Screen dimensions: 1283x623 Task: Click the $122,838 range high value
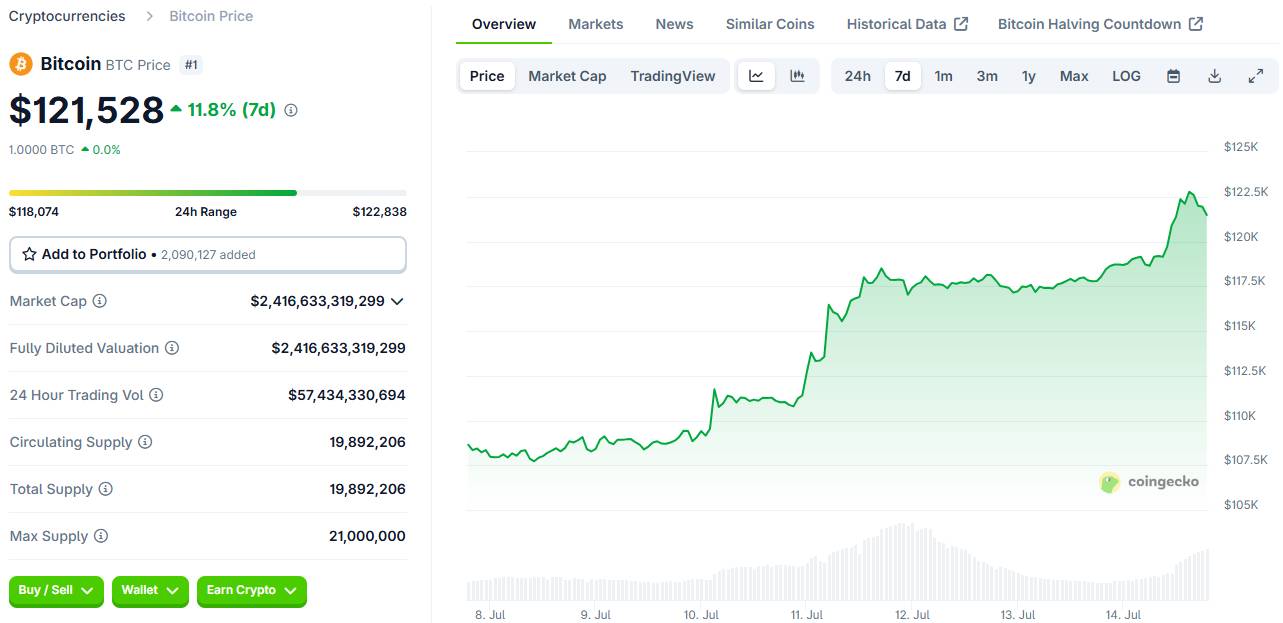pyautogui.click(x=380, y=212)
